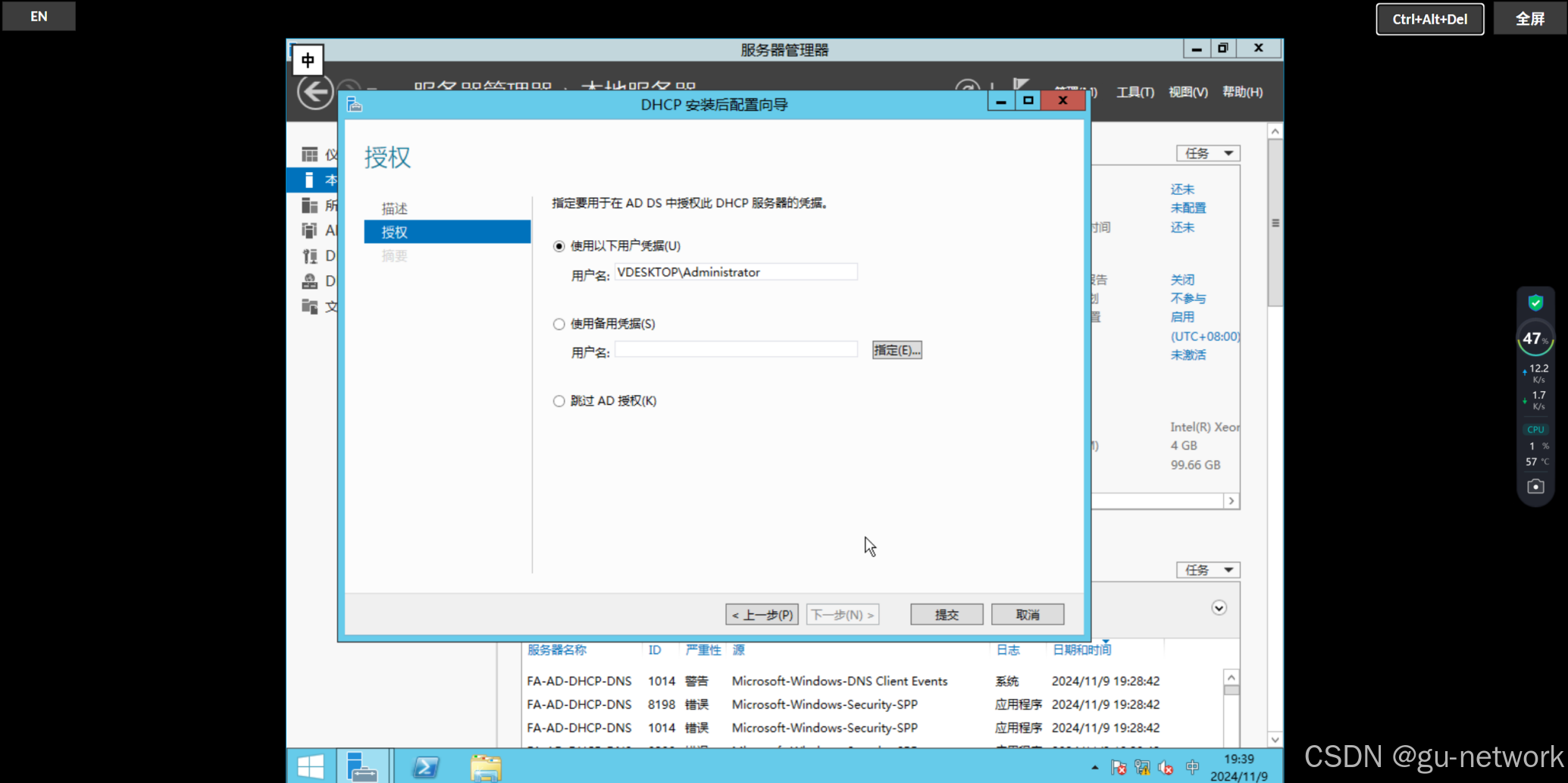This screenshot has width=1568, height=783.
Task: Click the network tray icon
Action: coord(1142,768)
